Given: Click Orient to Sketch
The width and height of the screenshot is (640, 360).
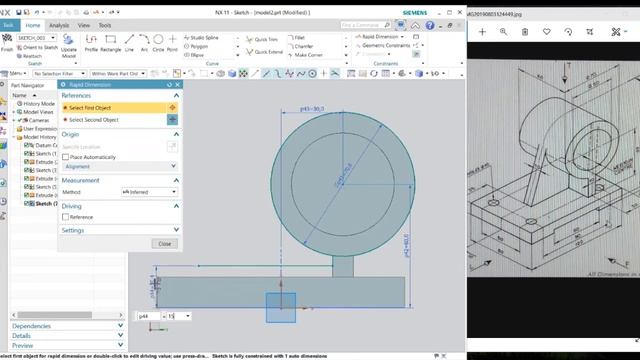Looking at the screenshot, I should tap(37, 47).
